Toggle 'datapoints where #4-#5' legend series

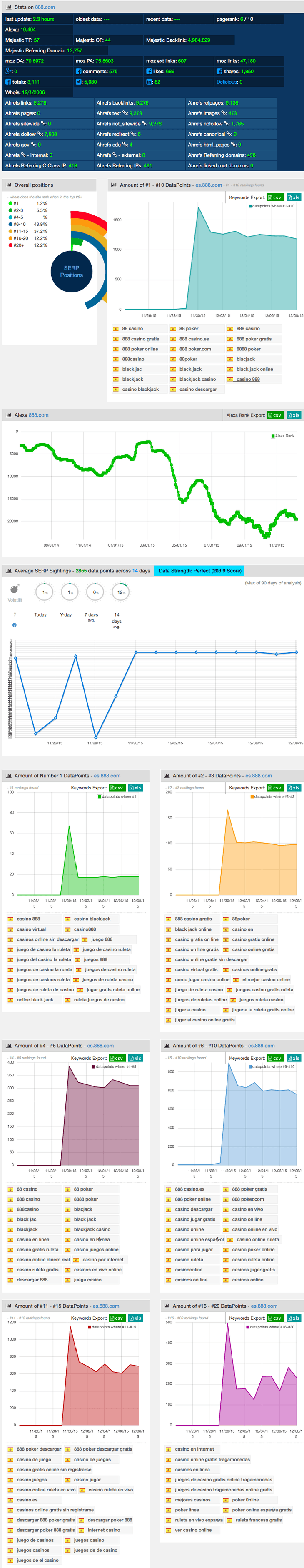pyautogui.click(x=114, y=1066)
